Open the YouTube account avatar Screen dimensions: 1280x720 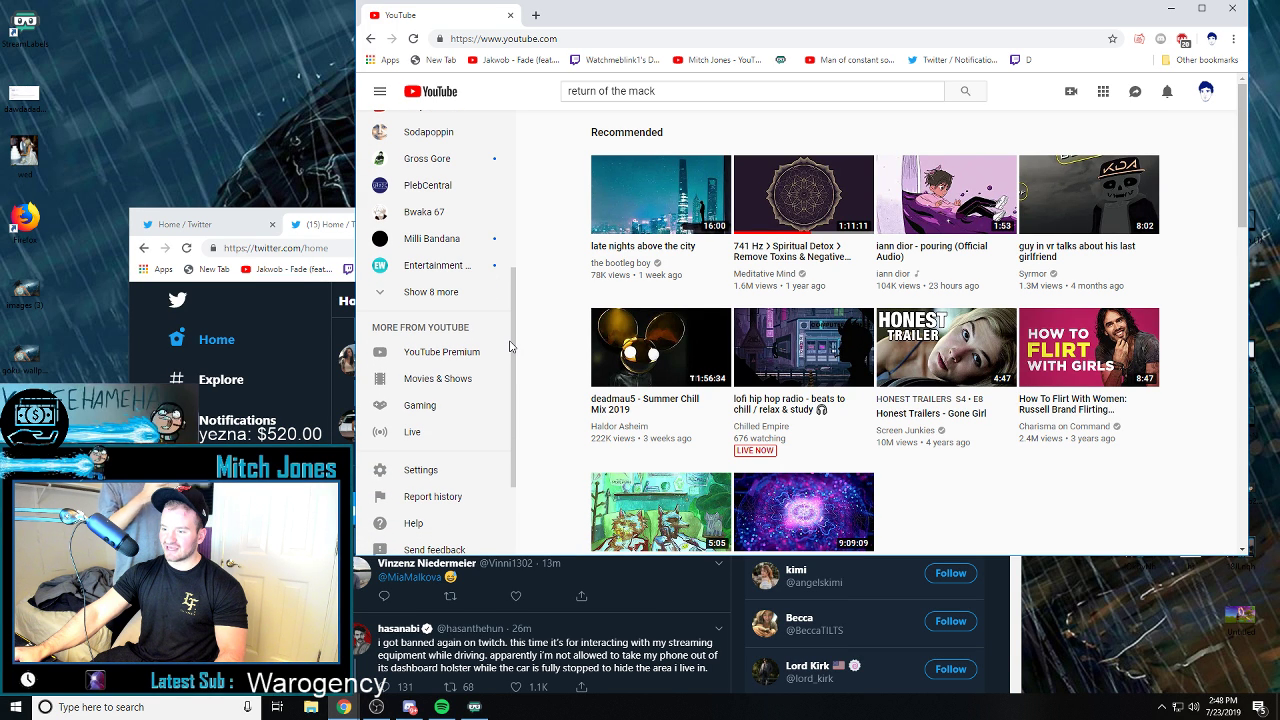(1206, 91)
